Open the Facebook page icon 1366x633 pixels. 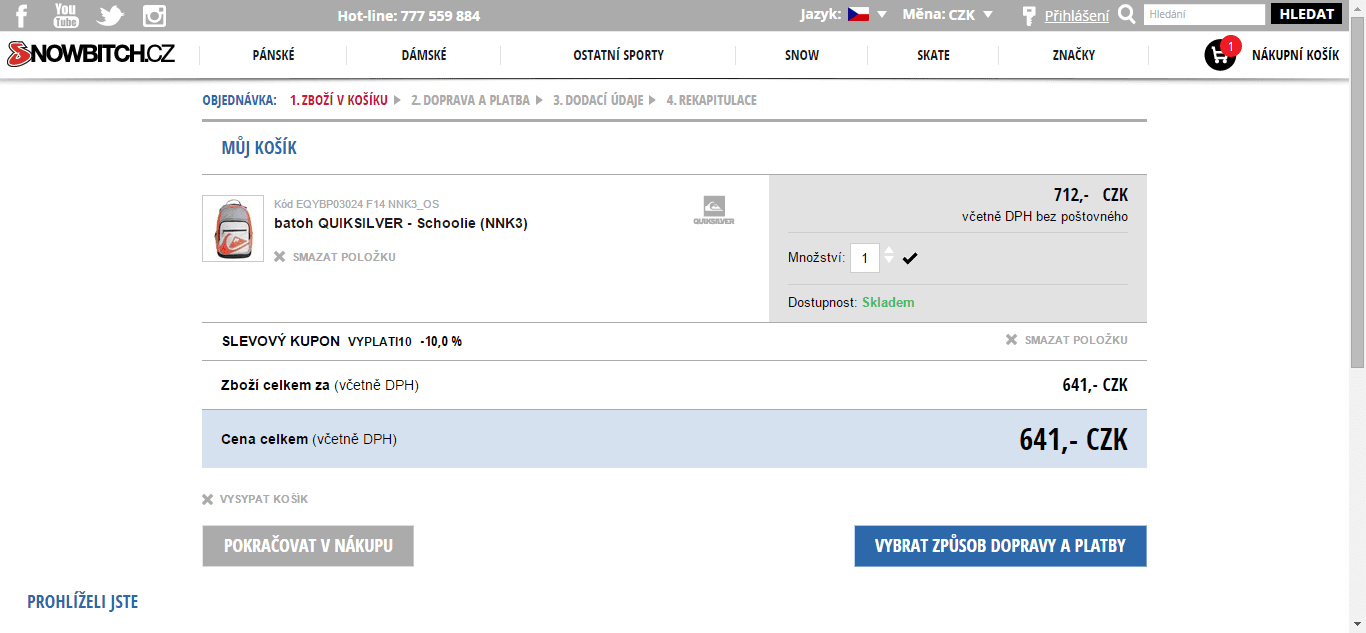pos(21,15)
